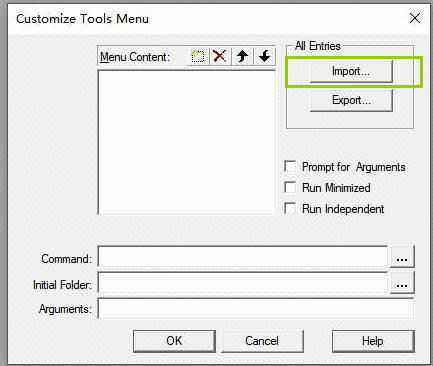Click the Import... button
433x366 pixels.
351,71
